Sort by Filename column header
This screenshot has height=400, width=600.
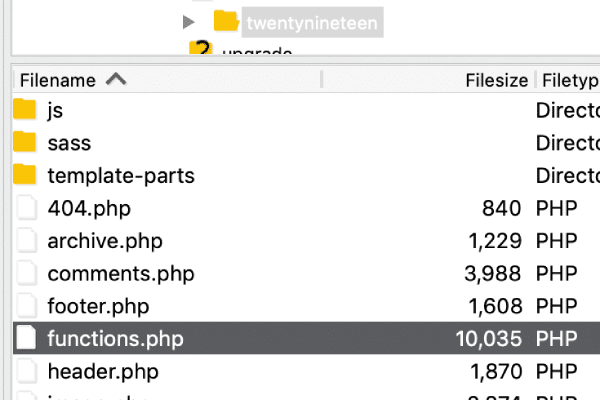coord(57,80)
